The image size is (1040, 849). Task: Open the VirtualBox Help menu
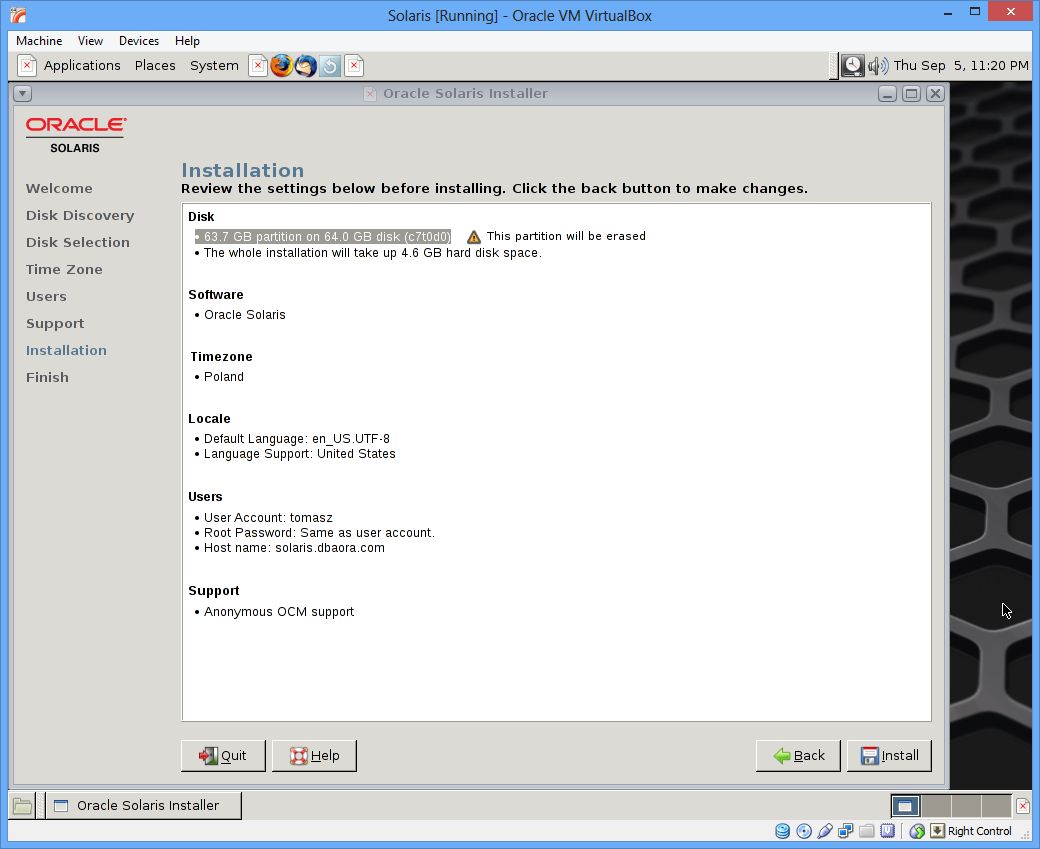click(x=187, y=41)
